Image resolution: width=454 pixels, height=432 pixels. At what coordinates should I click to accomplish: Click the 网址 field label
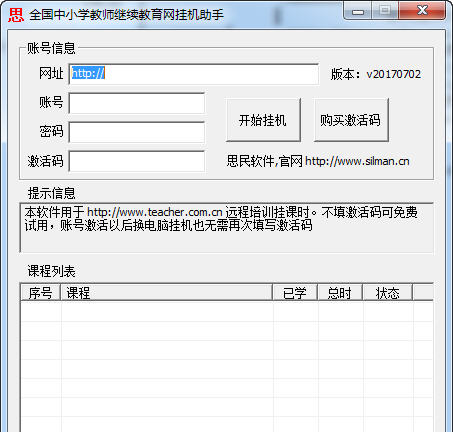(x=51, y=73)
